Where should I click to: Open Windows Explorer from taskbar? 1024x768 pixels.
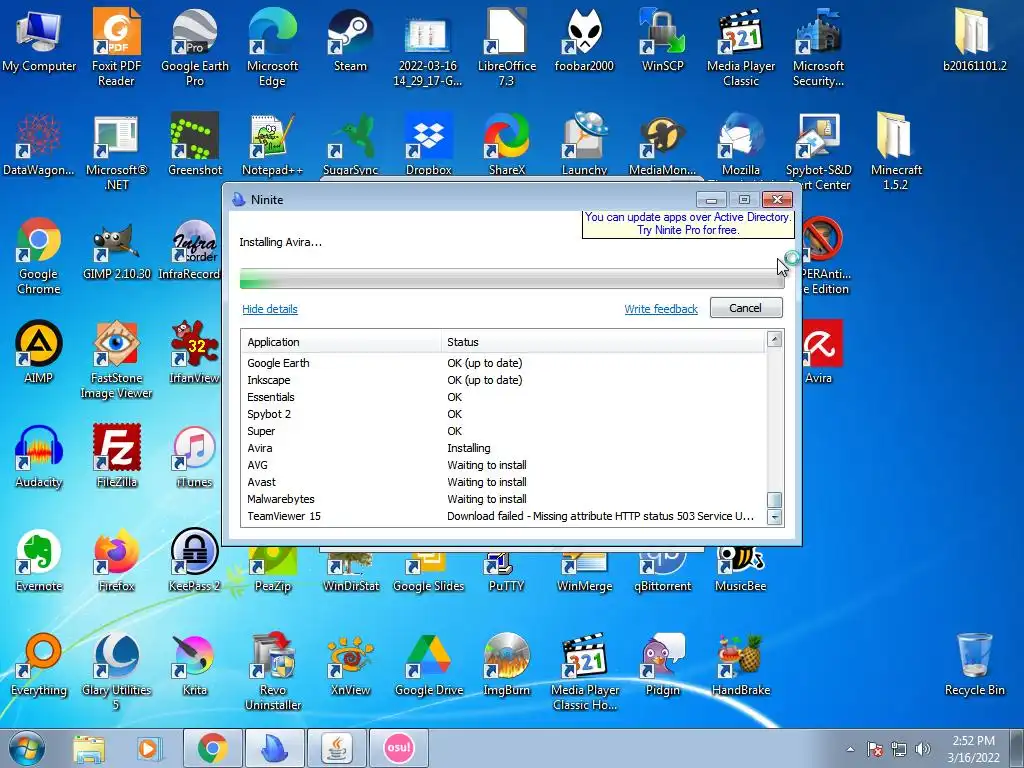88,748
